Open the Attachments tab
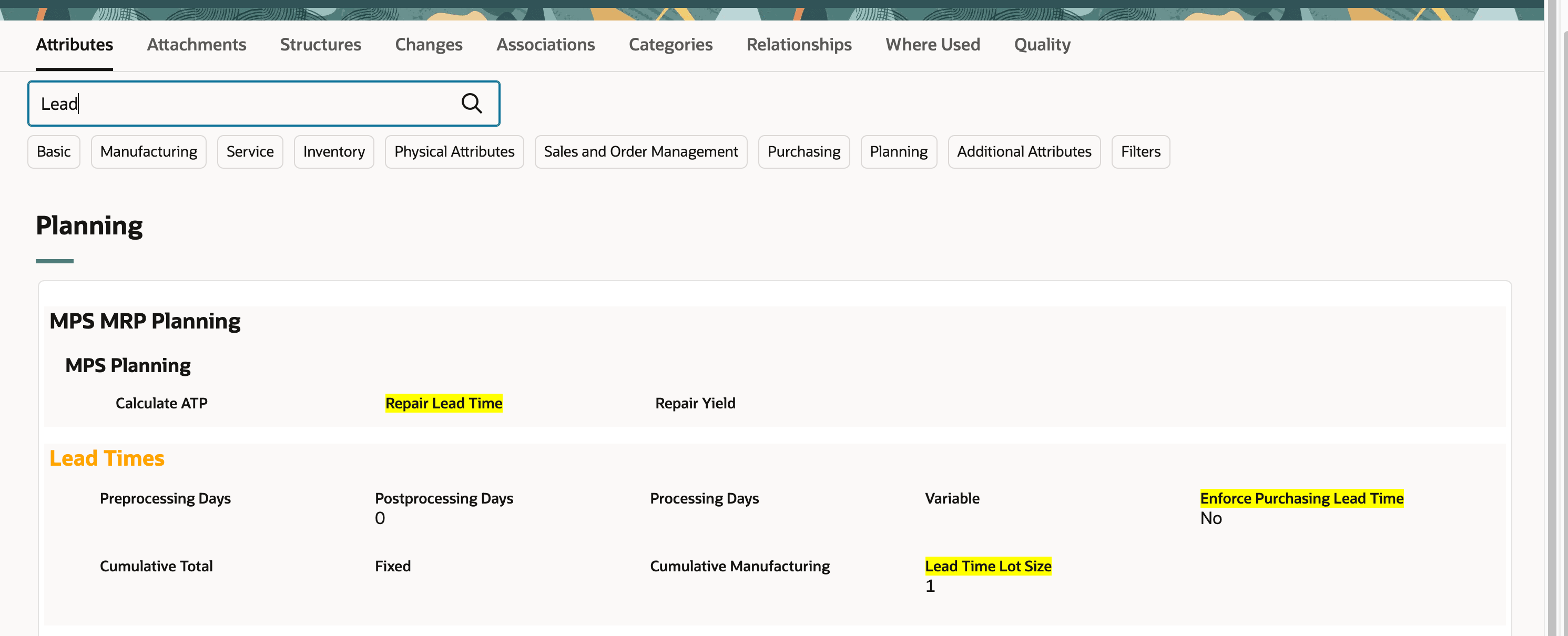The height and width of the screenshot is (636, 1568). [x=196, y=45]
